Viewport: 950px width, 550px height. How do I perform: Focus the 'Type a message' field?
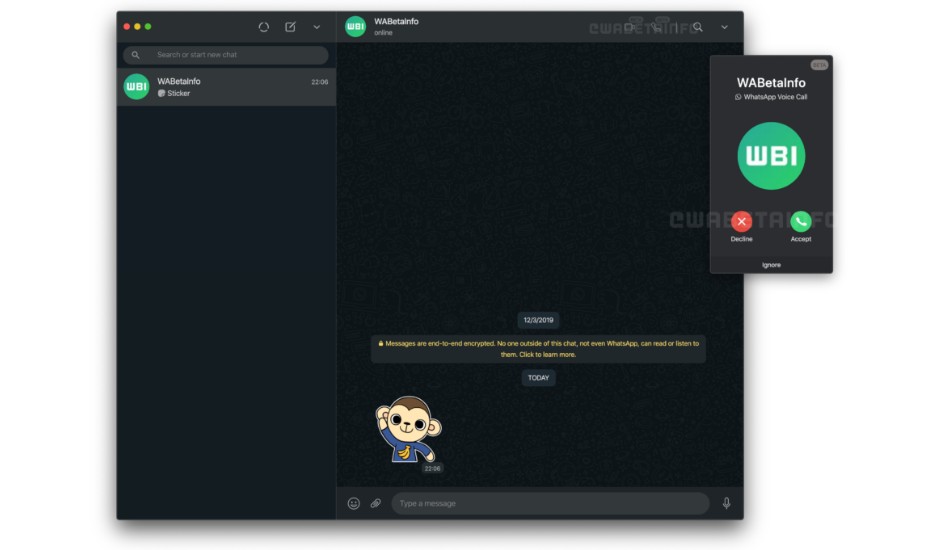(550, 503)
